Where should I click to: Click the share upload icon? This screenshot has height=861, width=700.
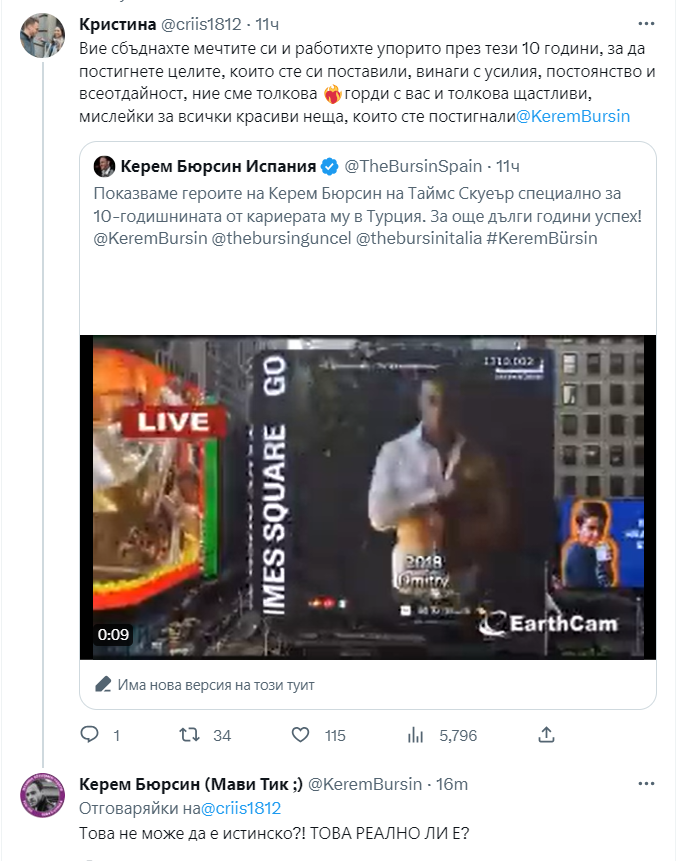tap(547, 735)
